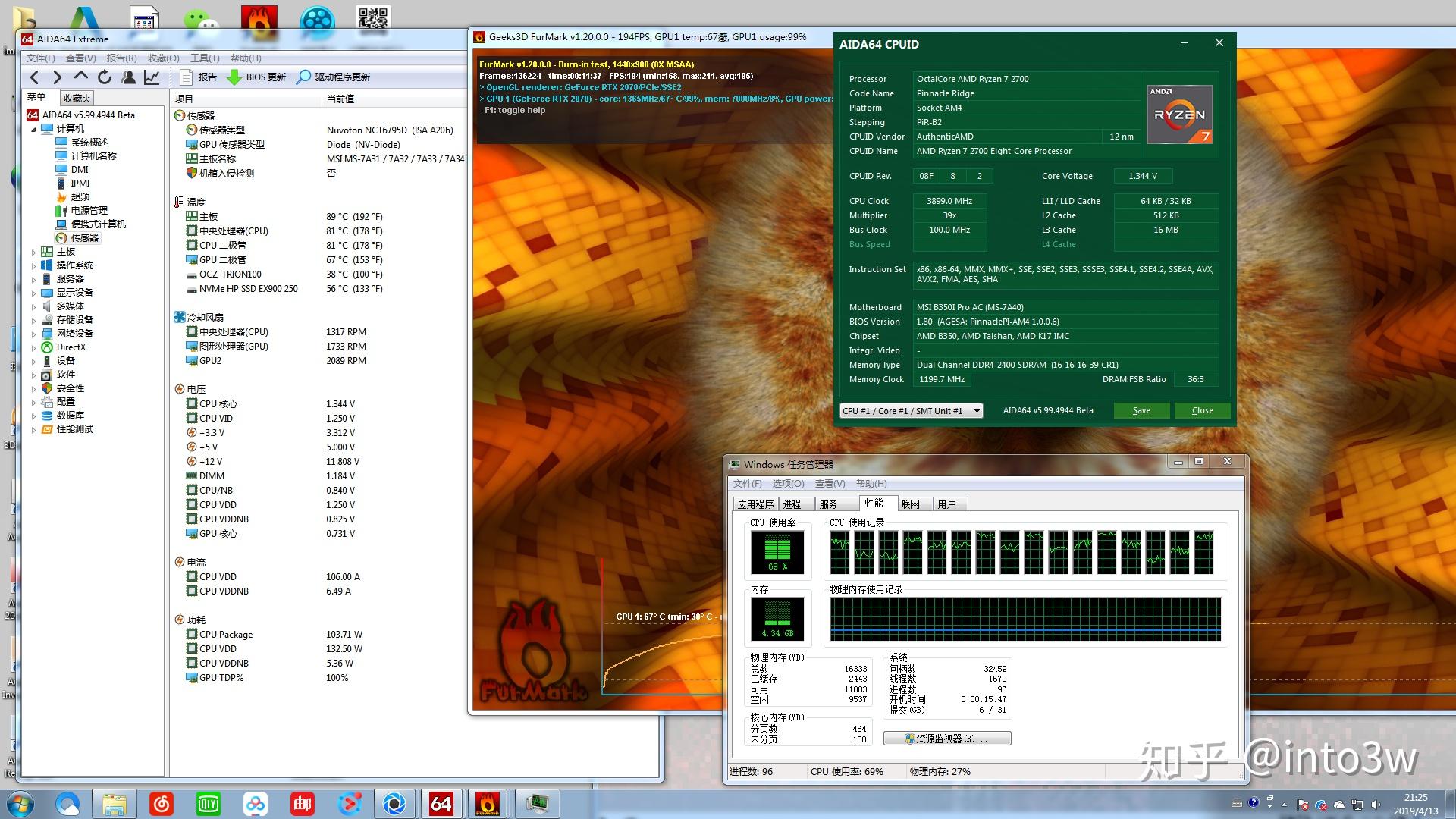Viewport: 1456px width, 819px height.
Task: Click the network tray icon
Action: click(x=1357, y=804)
